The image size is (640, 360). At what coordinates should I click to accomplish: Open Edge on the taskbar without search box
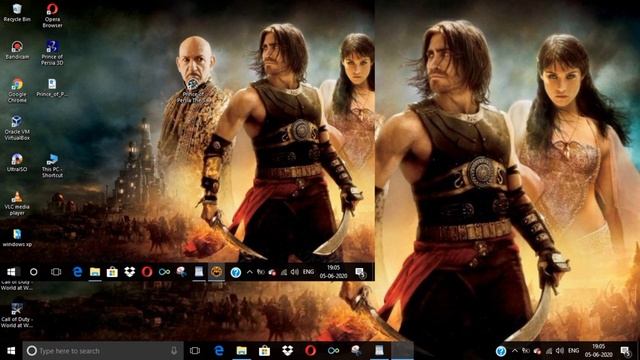pyautogui.click(x=77, y=272)
